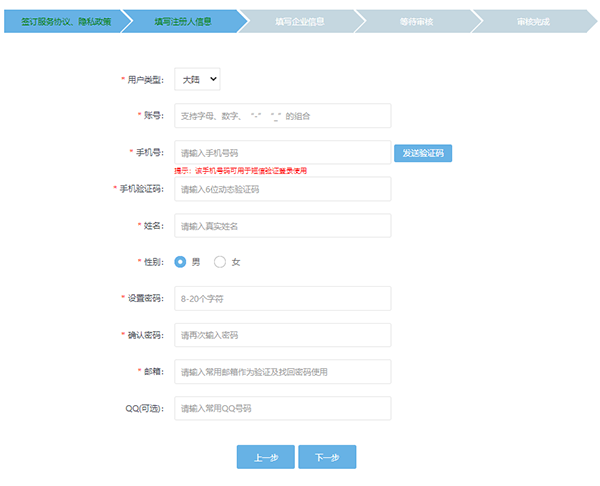The width and height of the screenshot is (600, 486).
Task: Select the 审核完成 step
Action: (538, 21)
